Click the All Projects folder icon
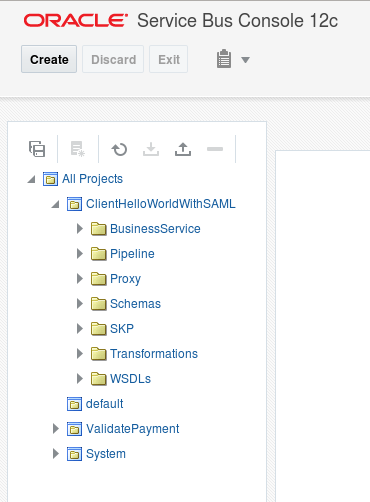This screenshot has height=502, width=370. 50,179
